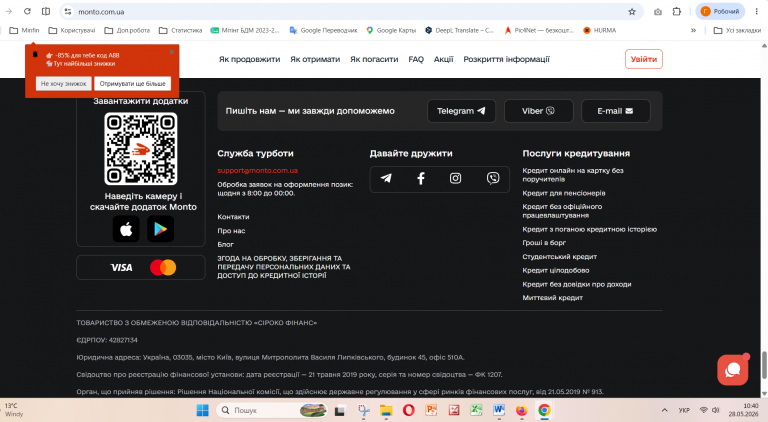Click the Monto app QR code
Viewport: 768px width, 422px height.
click(141, 149)
